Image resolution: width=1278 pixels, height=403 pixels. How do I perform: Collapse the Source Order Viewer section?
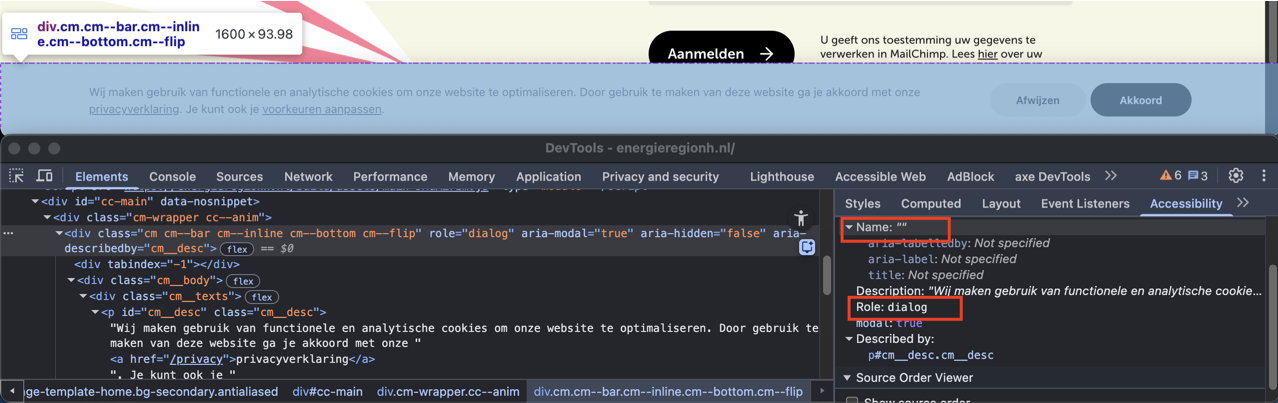848,378
